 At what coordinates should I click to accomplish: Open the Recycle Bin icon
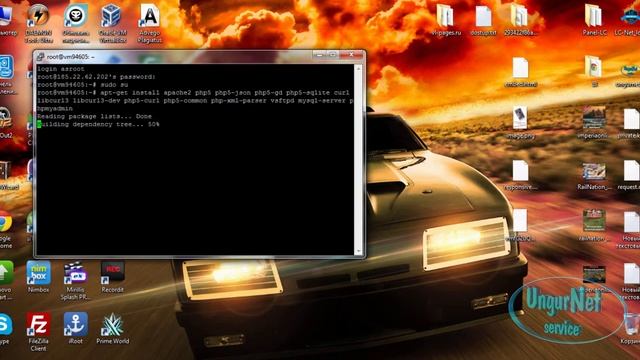(x=631, y=324)
